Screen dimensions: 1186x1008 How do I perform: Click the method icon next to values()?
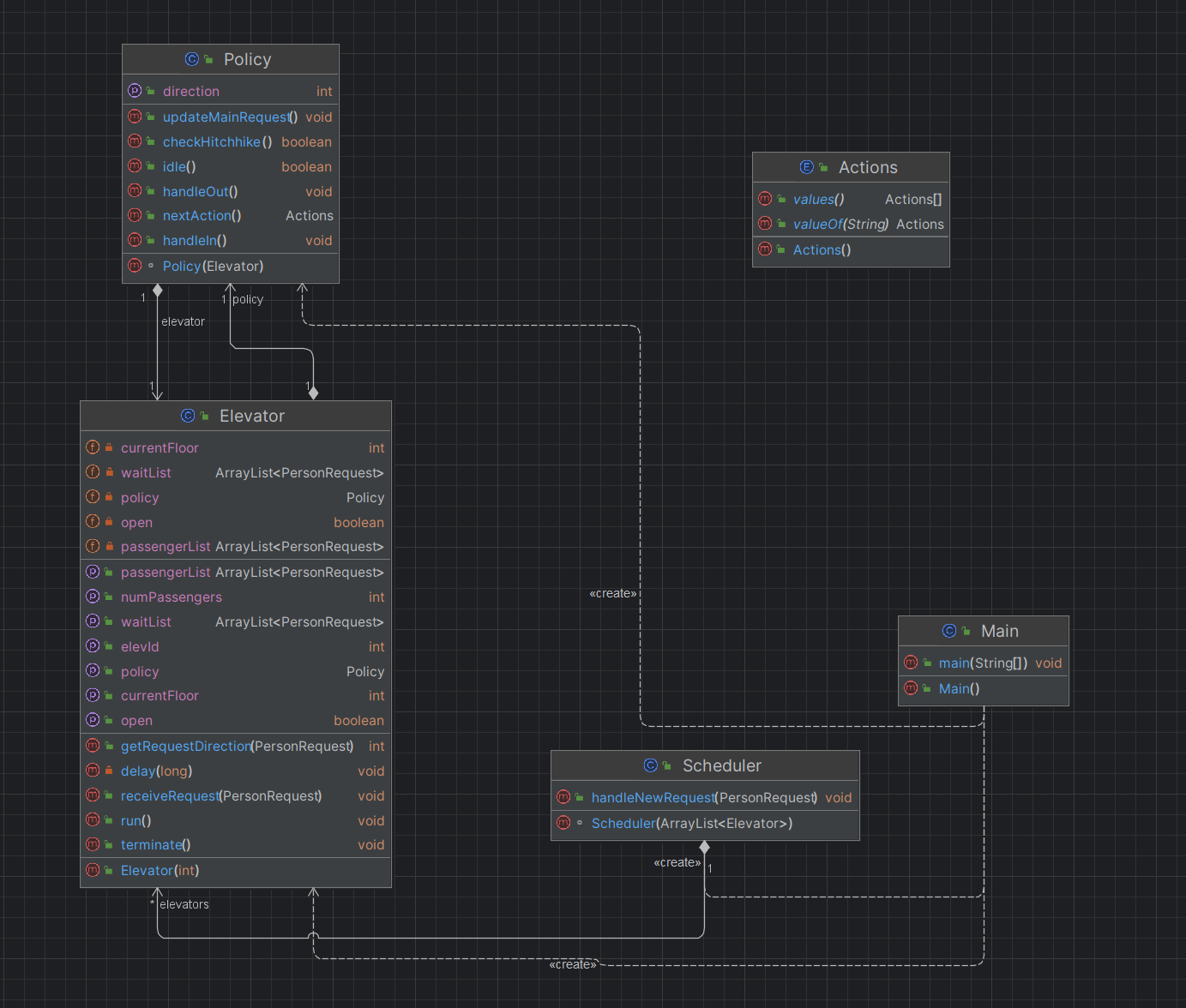pyautogui.click(x=765, y=199)
